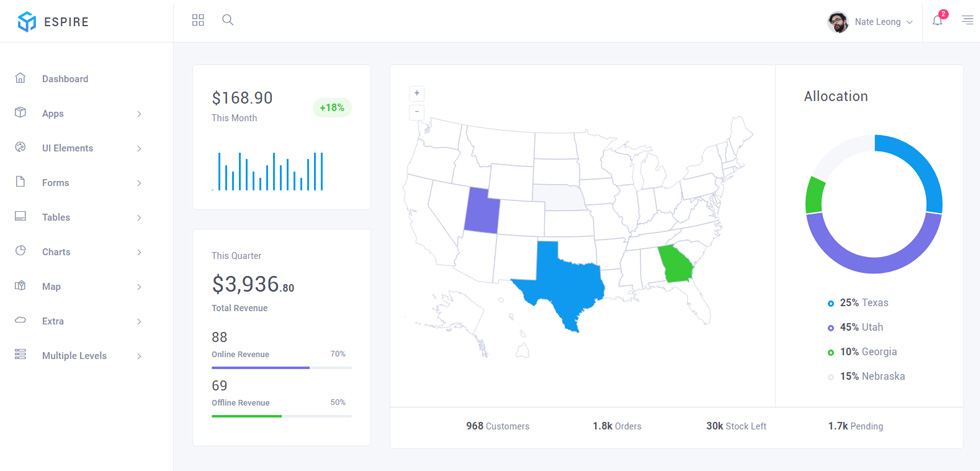Viewport: 980px width, 471px height.
Task: Zoom in the map with plus button
Action: (417, 94)
